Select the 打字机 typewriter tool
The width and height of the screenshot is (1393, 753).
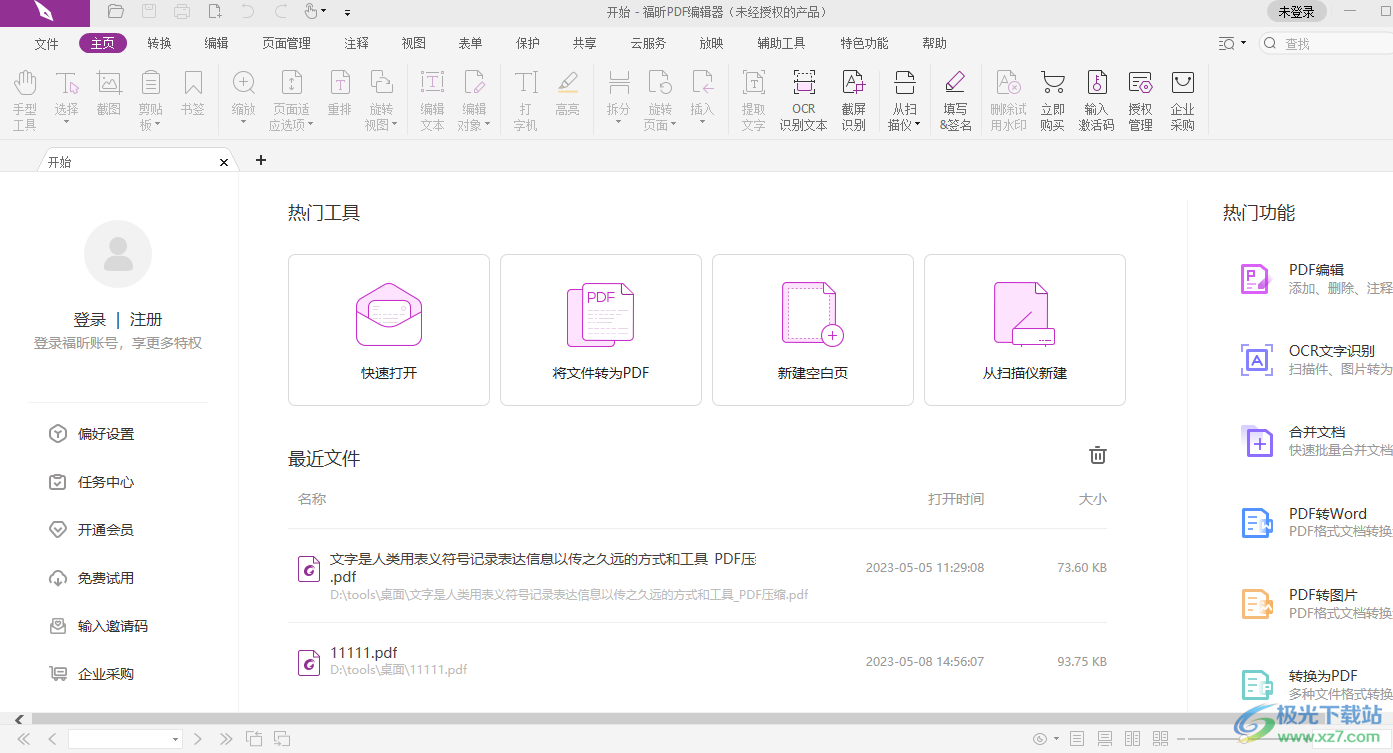coord(525,100)
